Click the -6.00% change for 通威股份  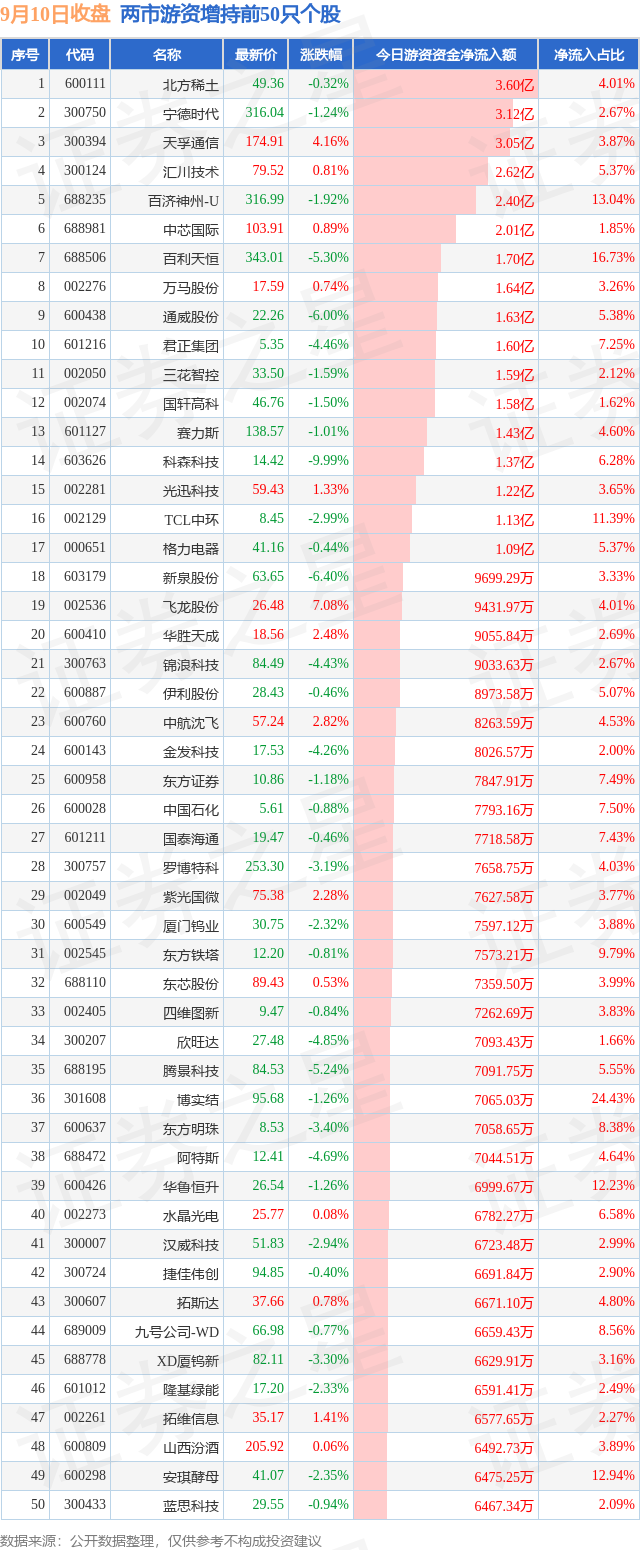[x=328, y=316]
